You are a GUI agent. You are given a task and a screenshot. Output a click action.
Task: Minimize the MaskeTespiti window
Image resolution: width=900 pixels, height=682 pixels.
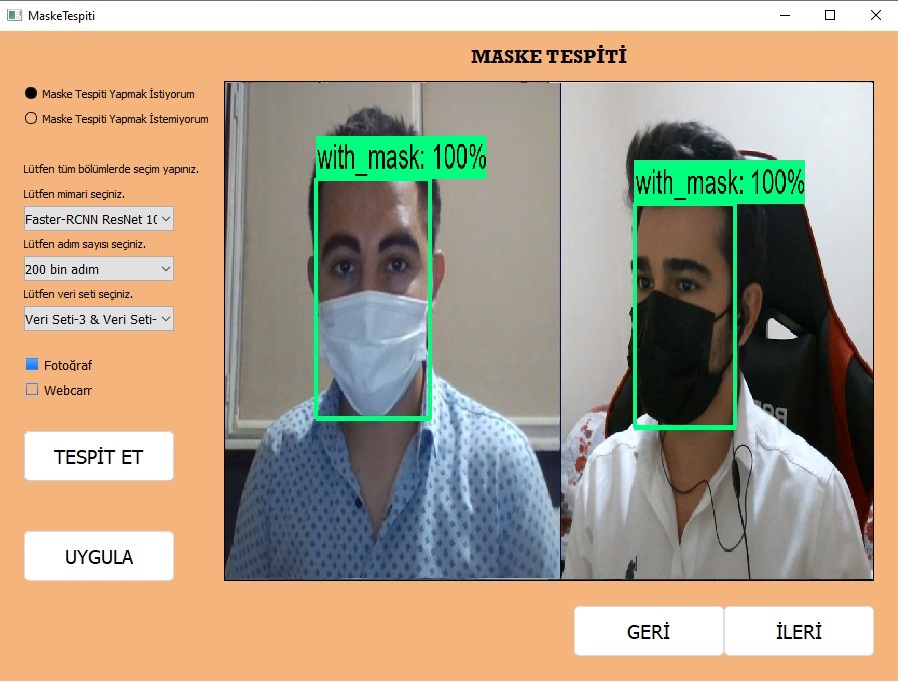tap(784, 15)
